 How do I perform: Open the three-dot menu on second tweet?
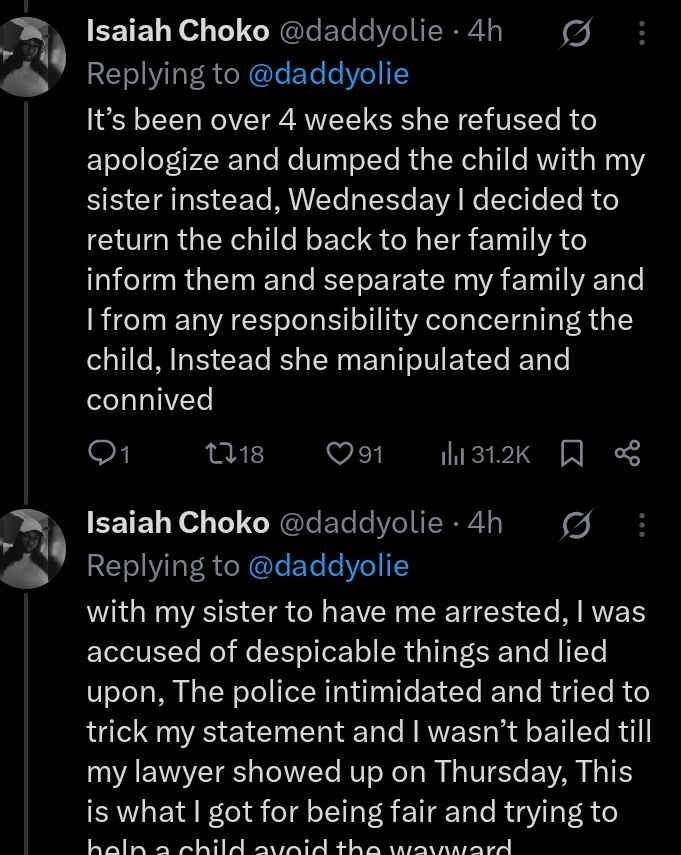641,524
